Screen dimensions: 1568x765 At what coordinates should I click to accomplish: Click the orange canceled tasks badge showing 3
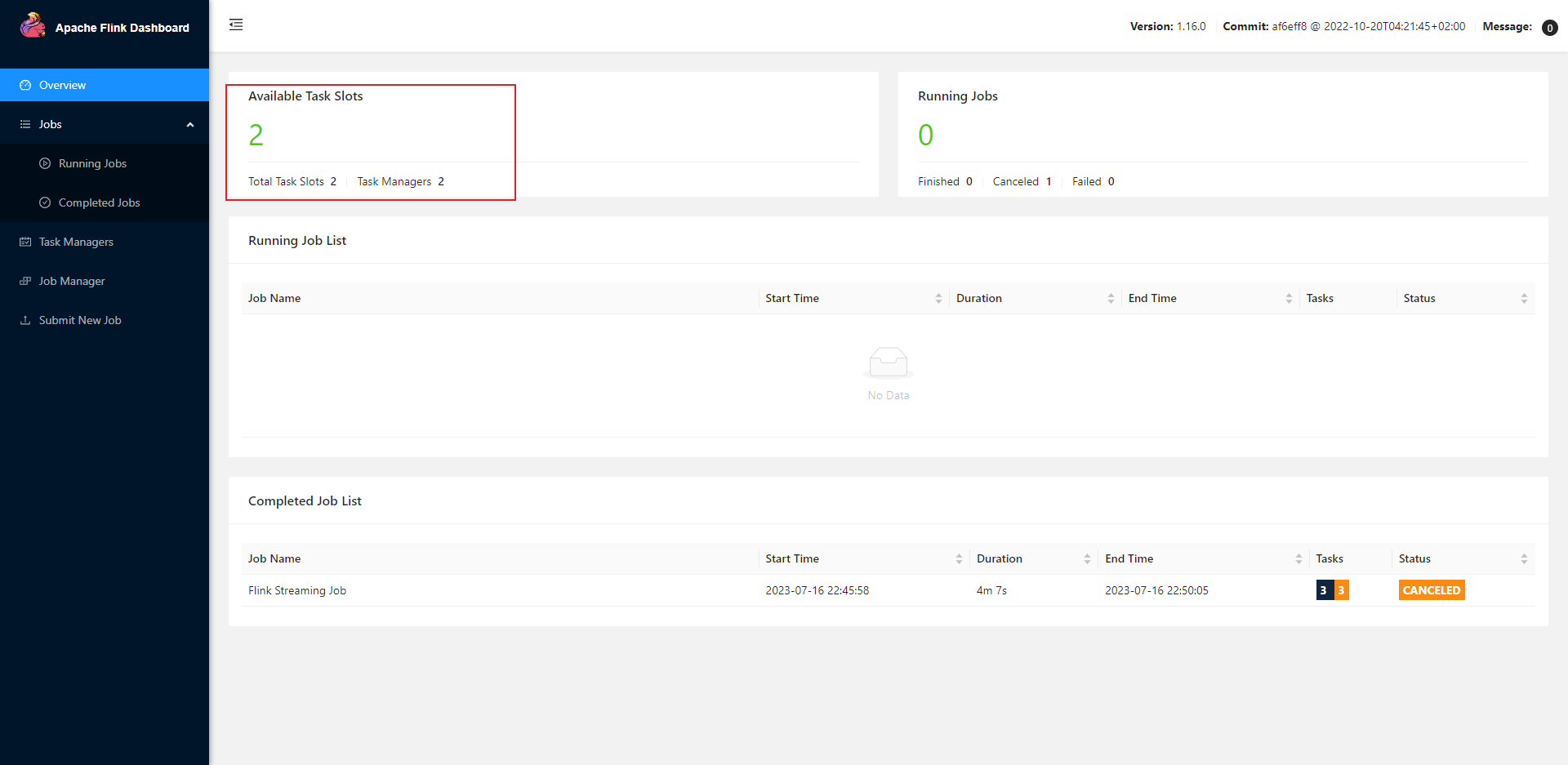(x=1341, y=590)
